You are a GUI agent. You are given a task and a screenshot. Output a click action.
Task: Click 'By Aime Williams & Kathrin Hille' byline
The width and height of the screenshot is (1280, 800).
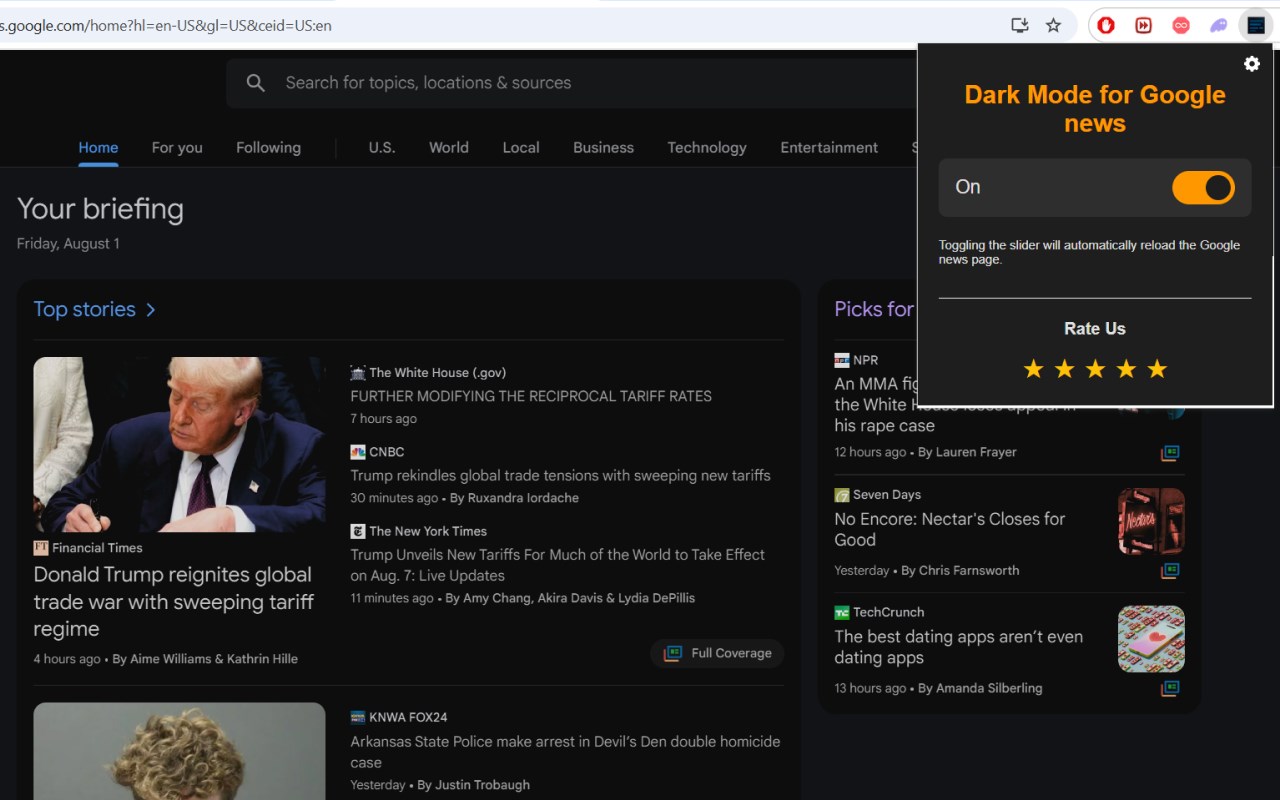[x=205, y=659]
